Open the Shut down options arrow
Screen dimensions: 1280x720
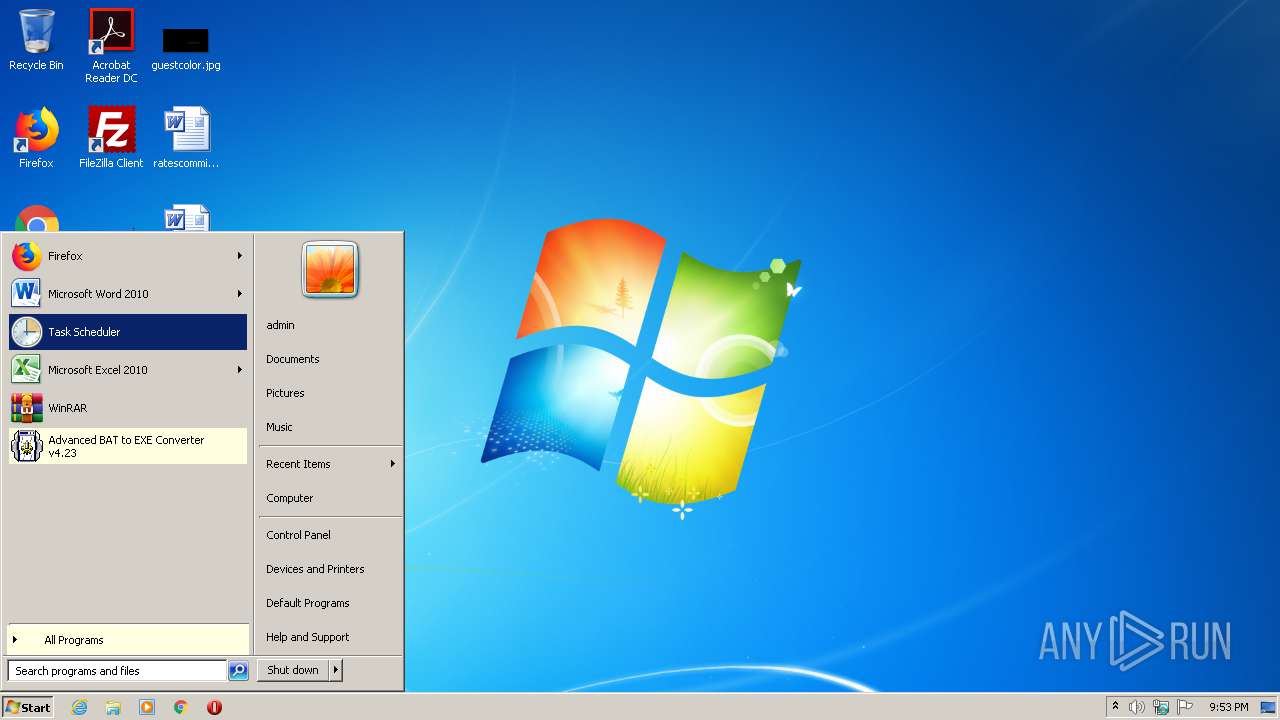tap(336, 670)
